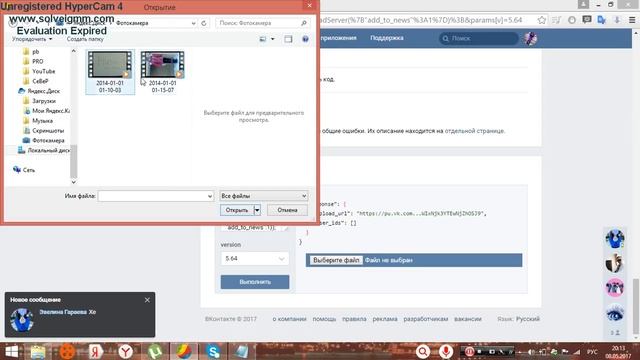Open Yandex Browser from taskbar

[x=126, y=351]
